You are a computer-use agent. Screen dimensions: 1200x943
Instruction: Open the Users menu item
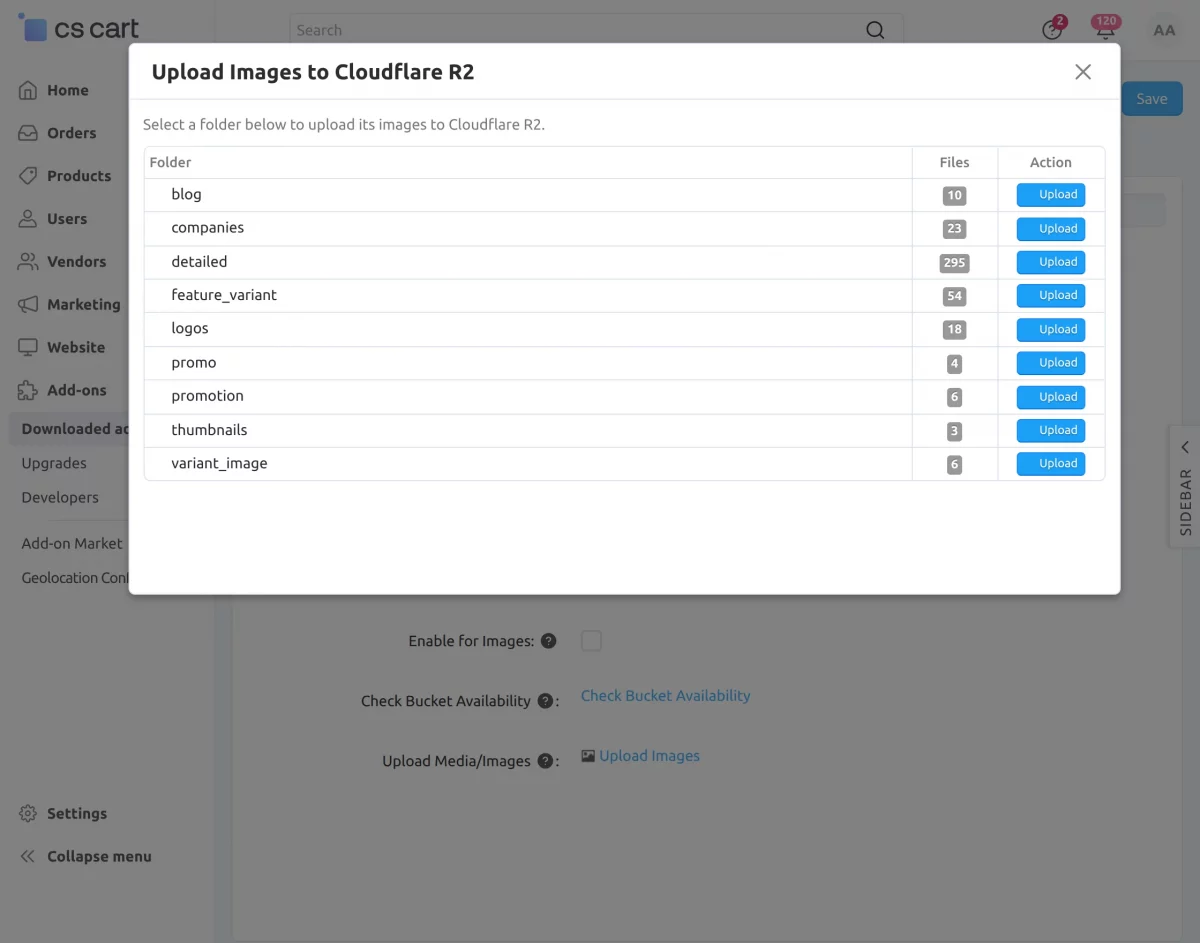click(67, 219)
